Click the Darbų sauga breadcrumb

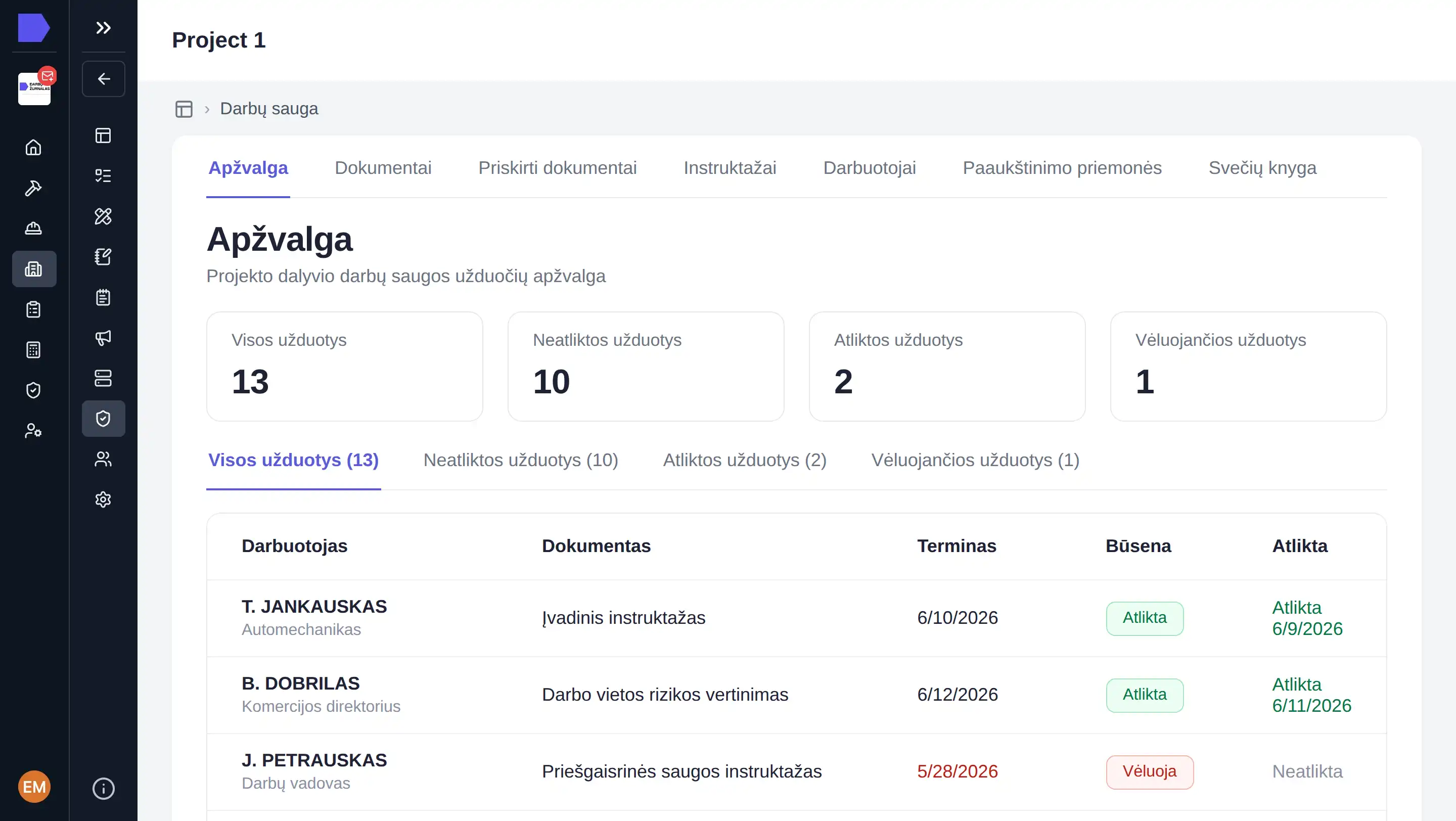pyautogui.click(x=269, y=109)
